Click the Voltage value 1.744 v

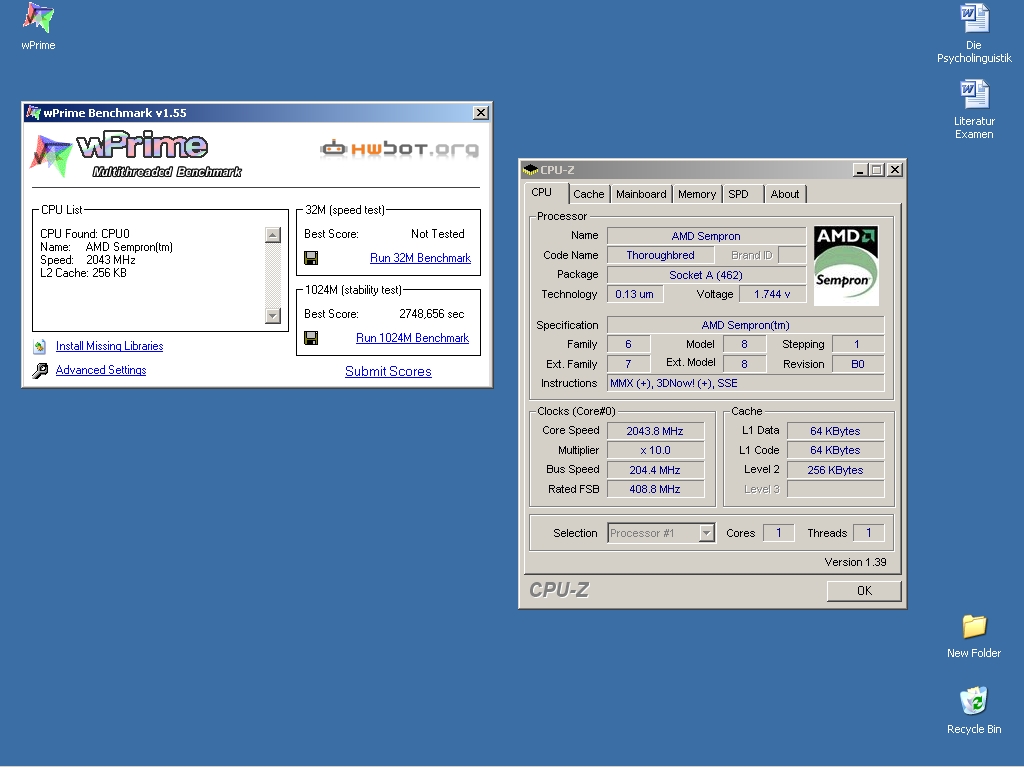772,294
